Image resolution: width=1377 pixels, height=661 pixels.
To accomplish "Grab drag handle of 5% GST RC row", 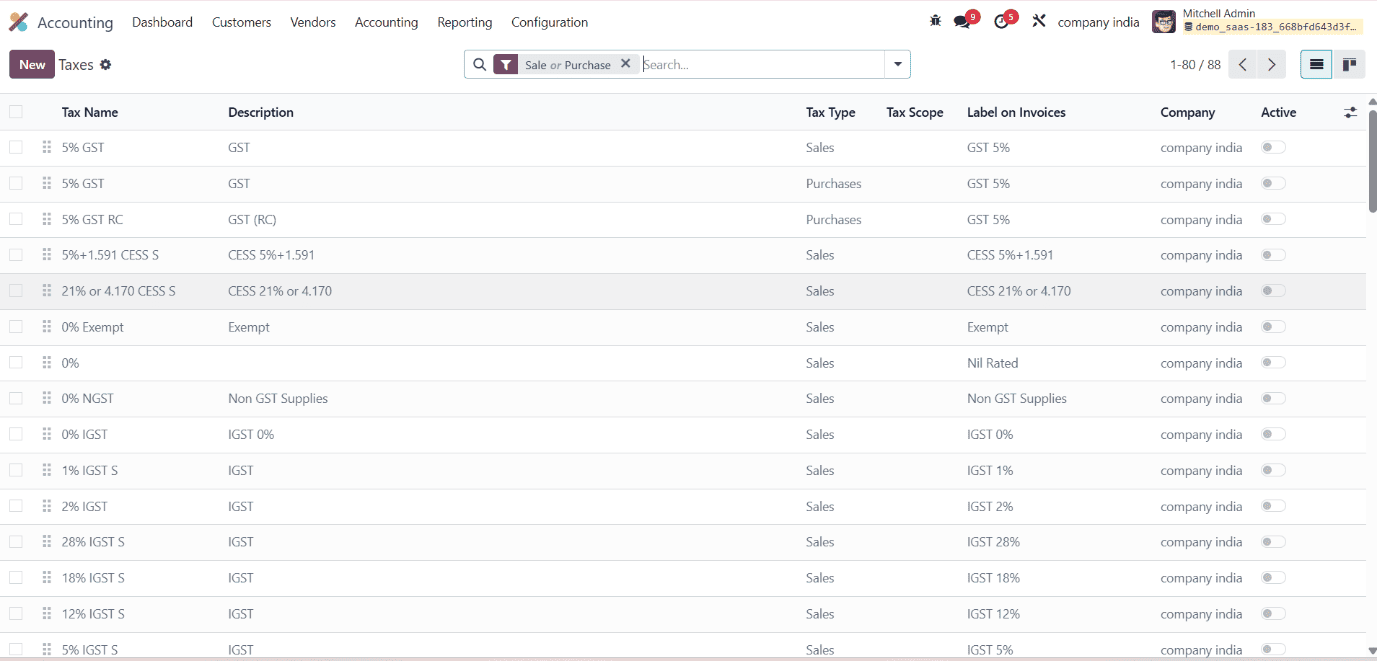I will coord(47,219).
